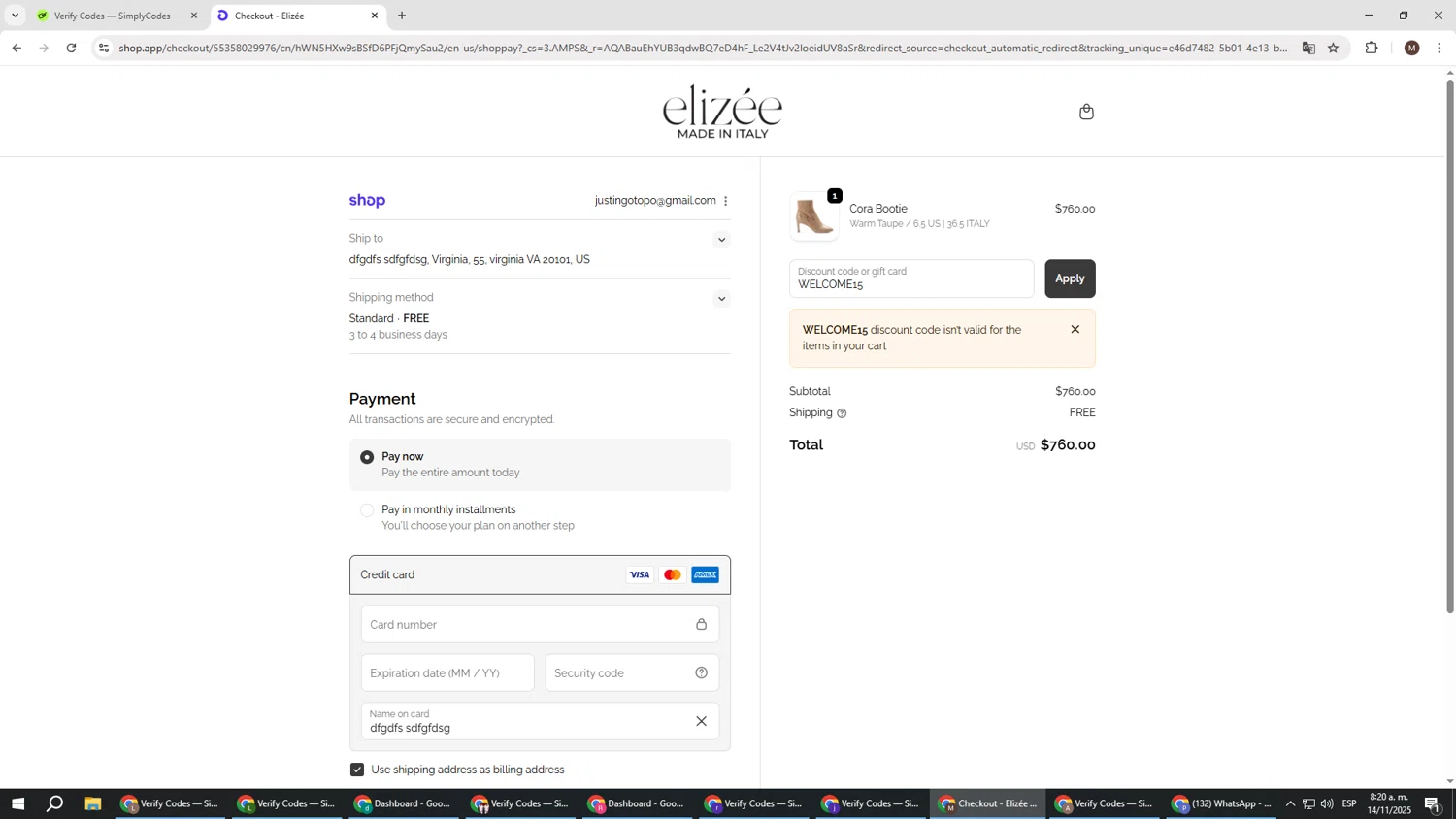Select the Checkout - Elizée browser tab

291,16
